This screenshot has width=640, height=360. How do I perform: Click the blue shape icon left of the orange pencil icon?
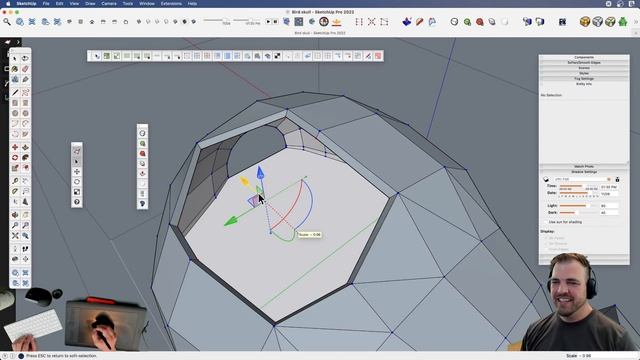407,22
